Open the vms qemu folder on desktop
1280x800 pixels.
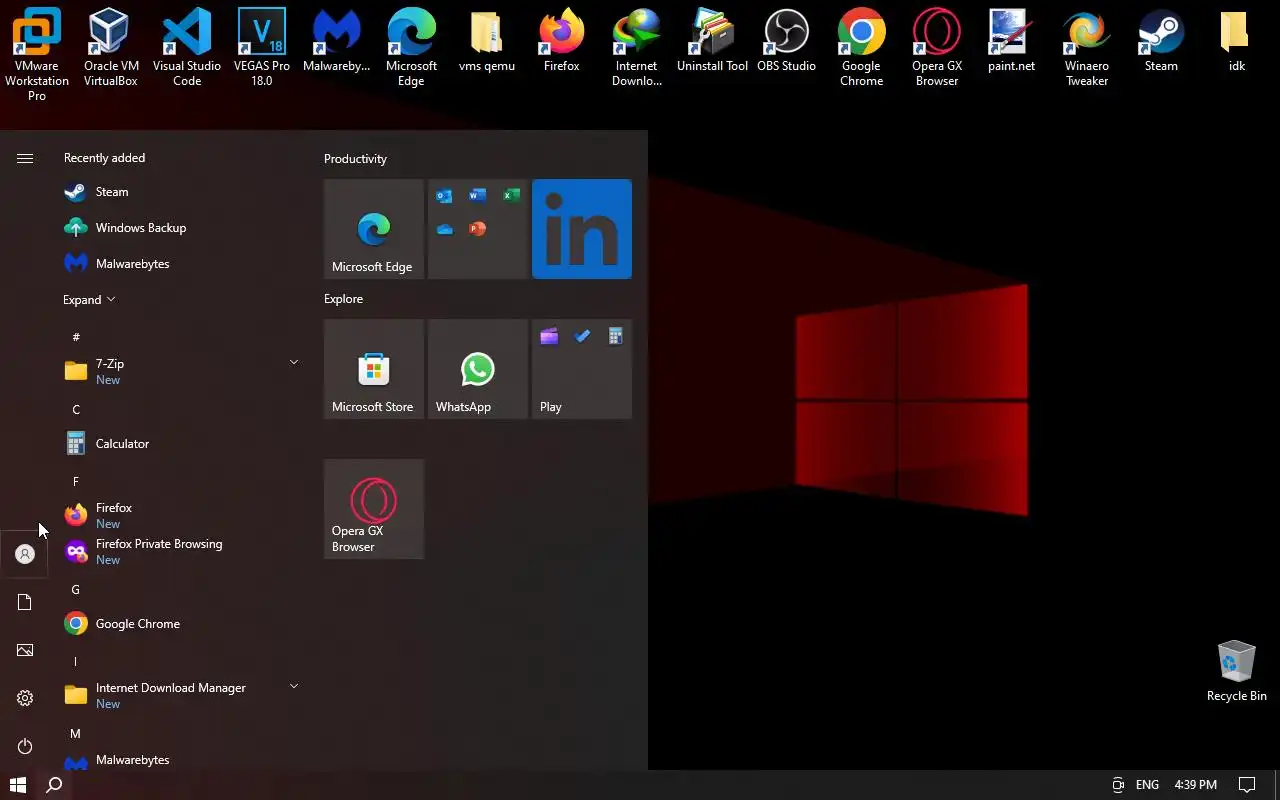coord(487,40)
